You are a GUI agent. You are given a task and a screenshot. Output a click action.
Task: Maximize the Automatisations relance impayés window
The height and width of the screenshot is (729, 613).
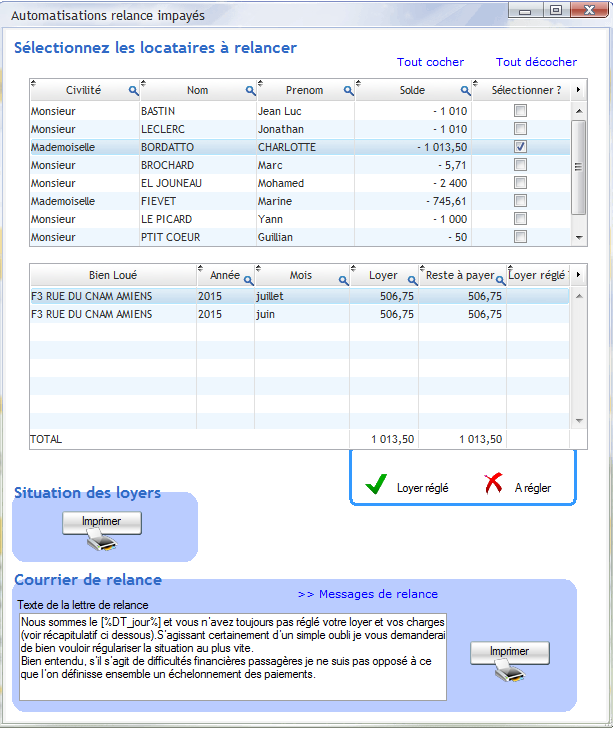click(556, 10)
